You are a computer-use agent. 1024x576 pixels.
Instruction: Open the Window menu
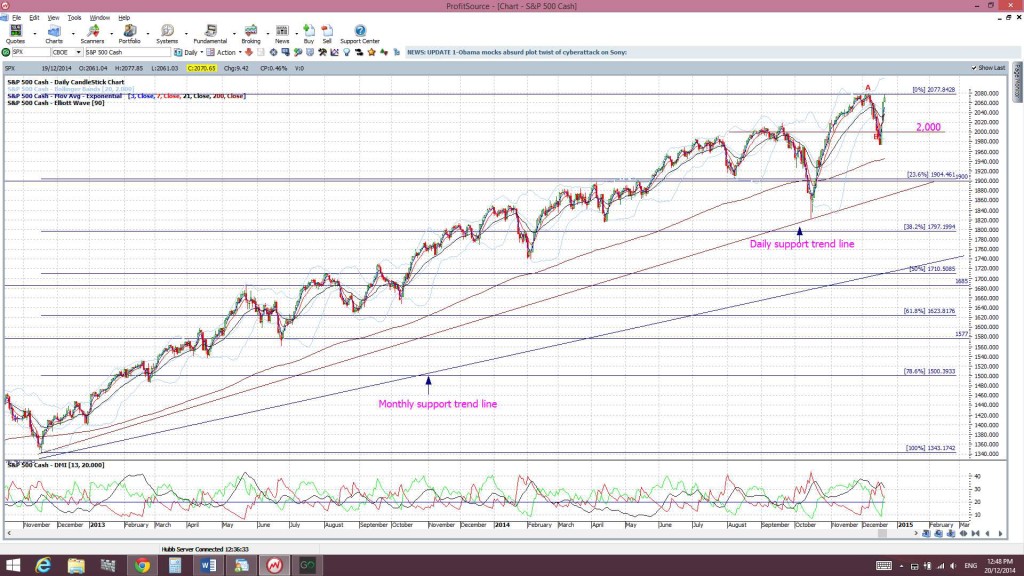(99, 18)
